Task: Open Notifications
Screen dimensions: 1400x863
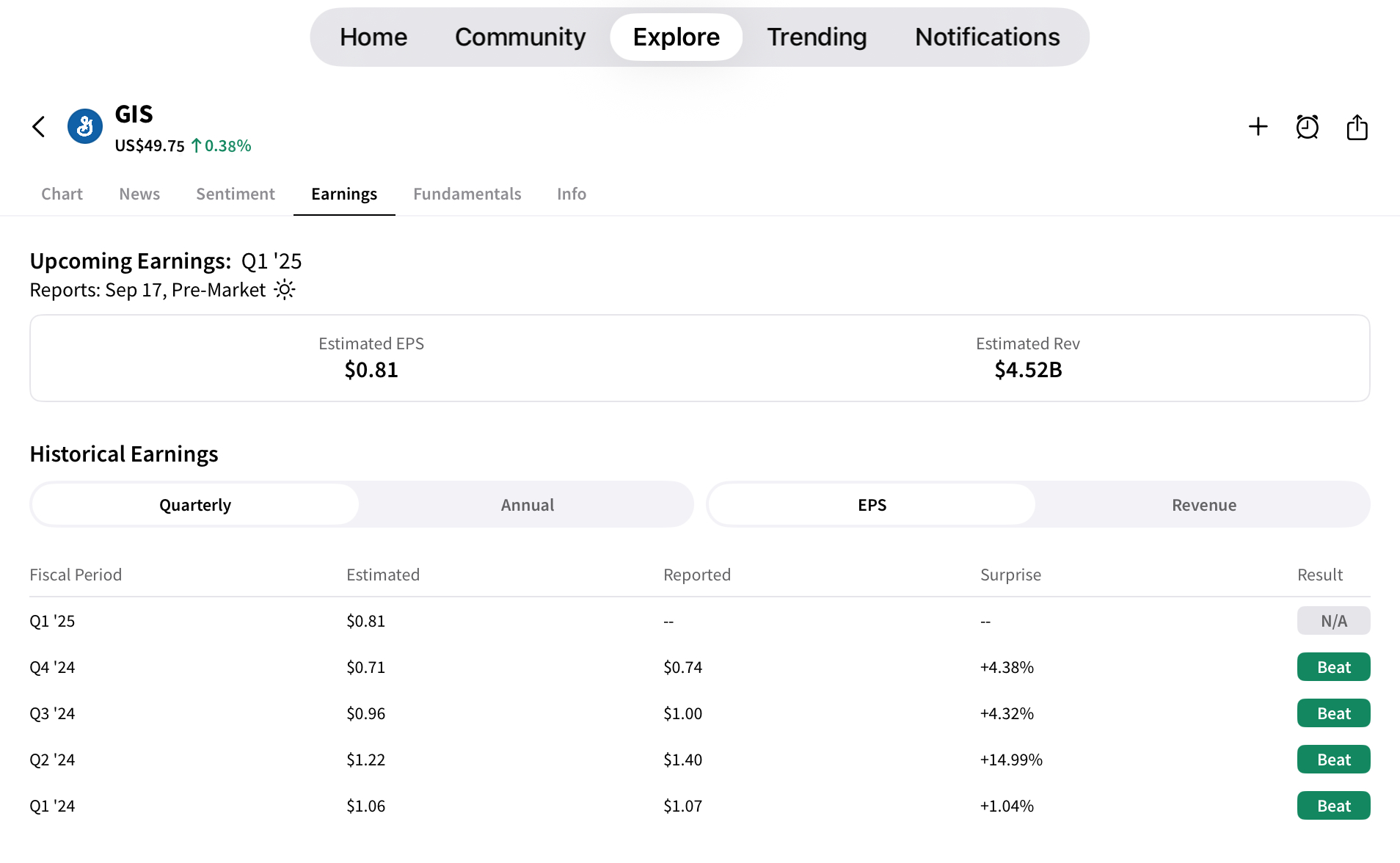Action: 987,37
